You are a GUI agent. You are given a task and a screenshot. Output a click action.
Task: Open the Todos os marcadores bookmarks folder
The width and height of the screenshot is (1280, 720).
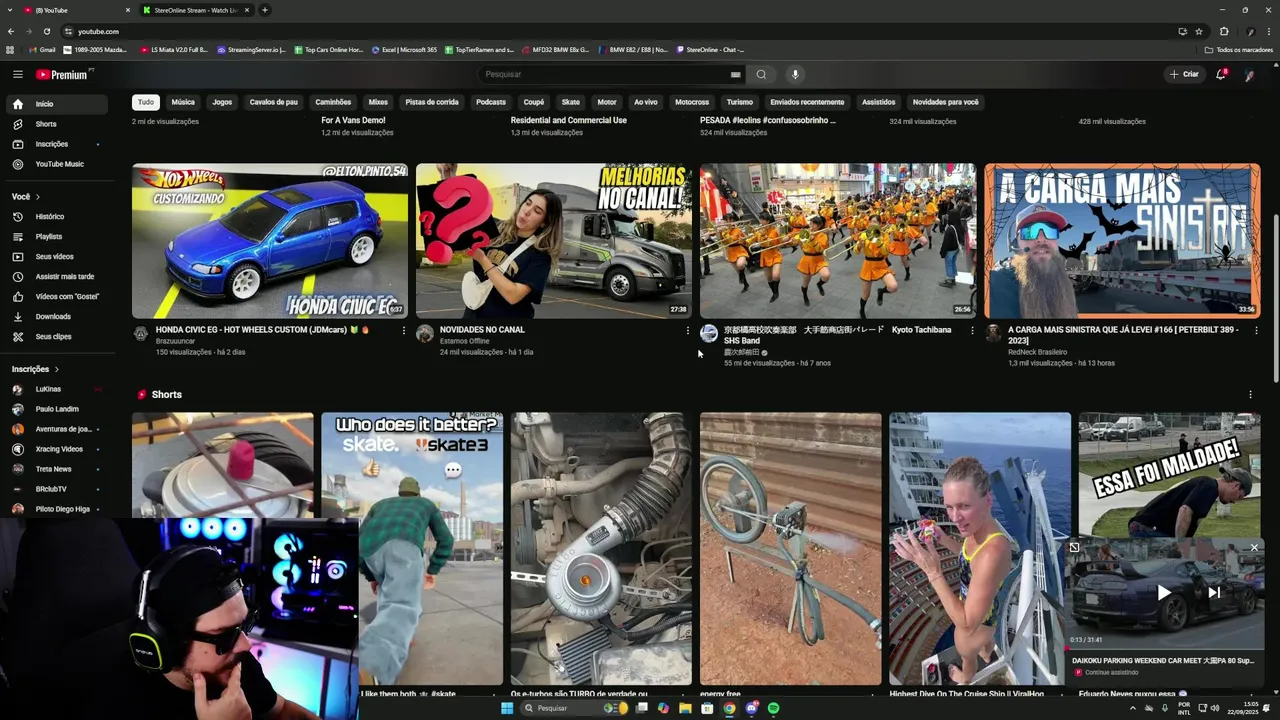click(x=1239, y=50)
